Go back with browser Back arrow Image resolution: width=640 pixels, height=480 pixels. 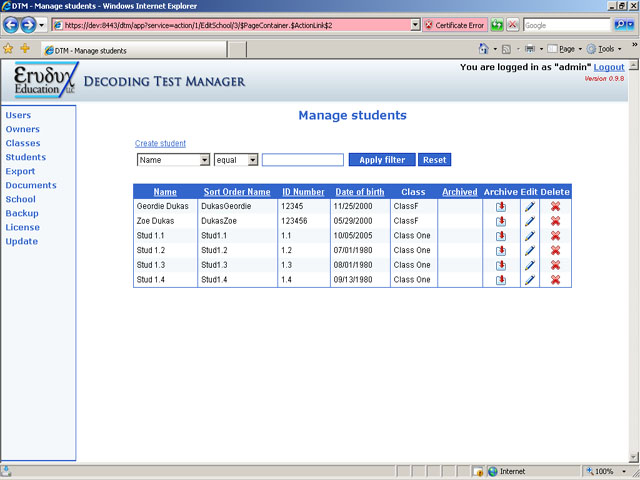[x=11, y=25]
